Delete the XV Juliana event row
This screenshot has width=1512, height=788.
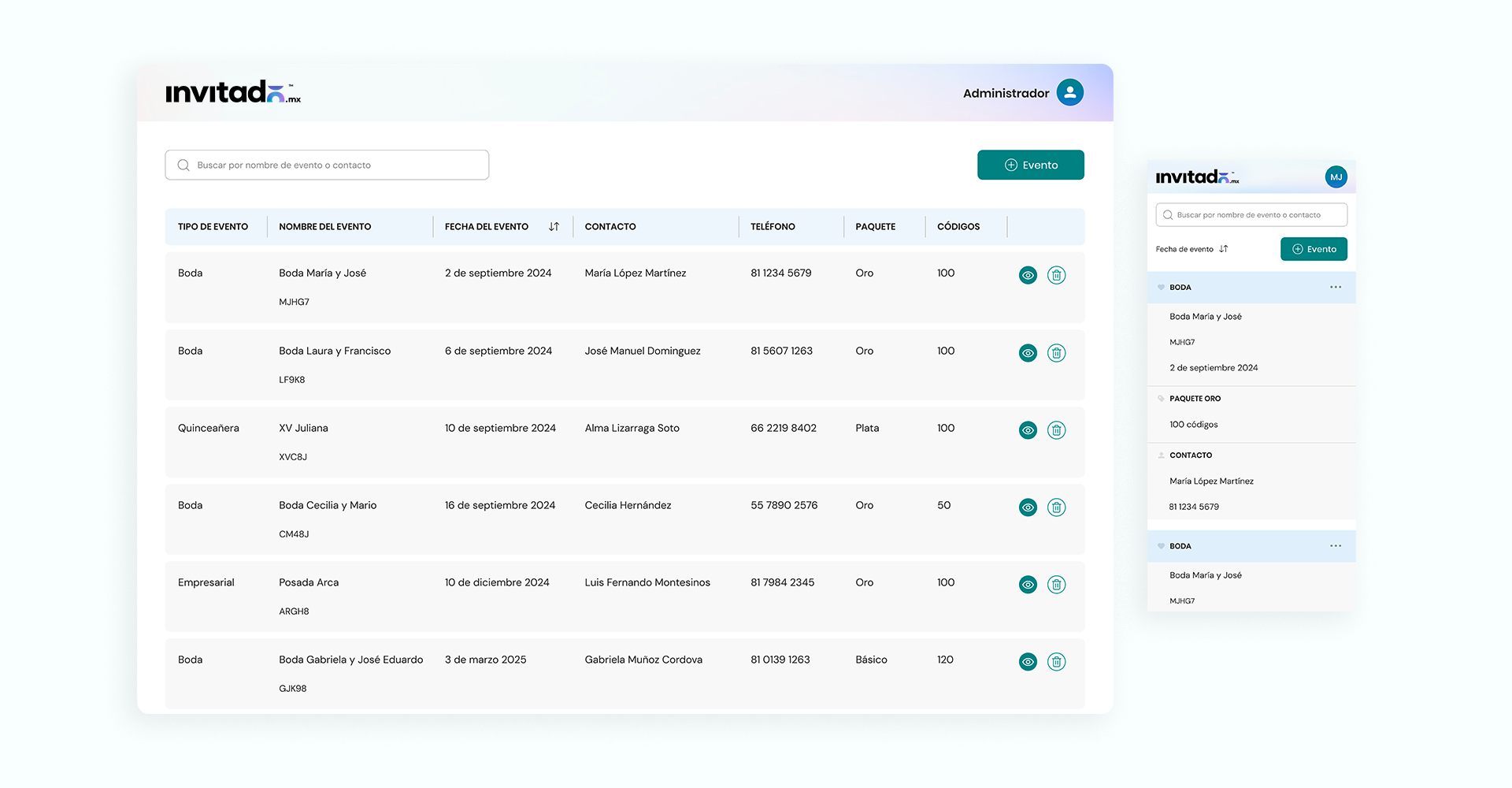1056,430
